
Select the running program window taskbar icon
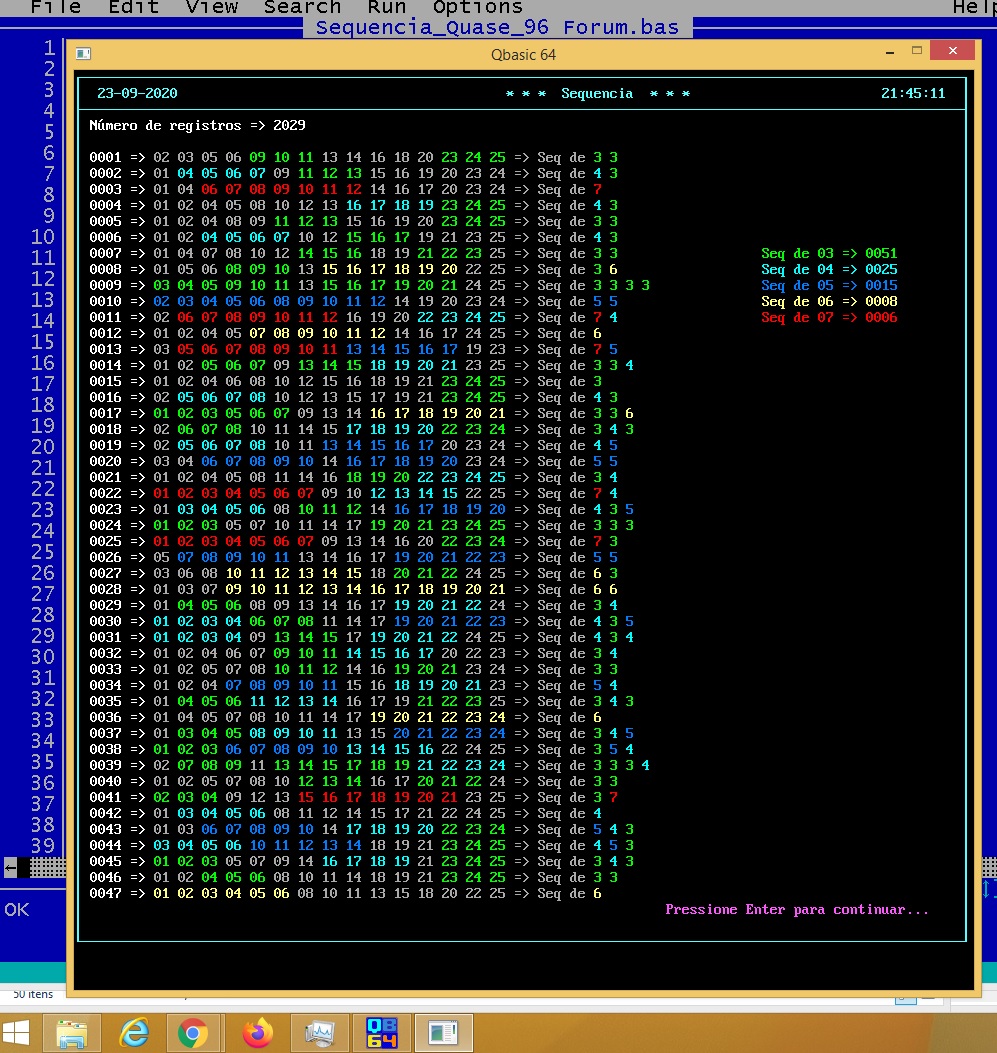point(443,1032)
